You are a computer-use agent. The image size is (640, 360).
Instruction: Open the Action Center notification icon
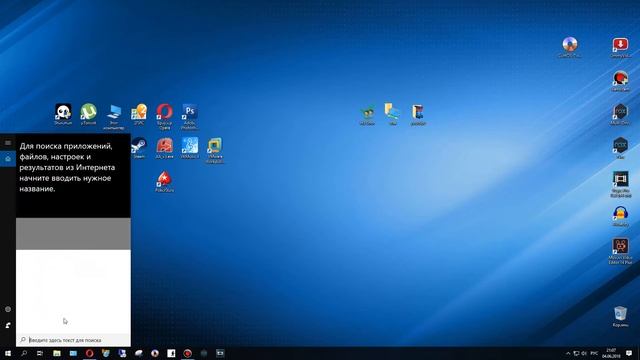pos(629,353)
